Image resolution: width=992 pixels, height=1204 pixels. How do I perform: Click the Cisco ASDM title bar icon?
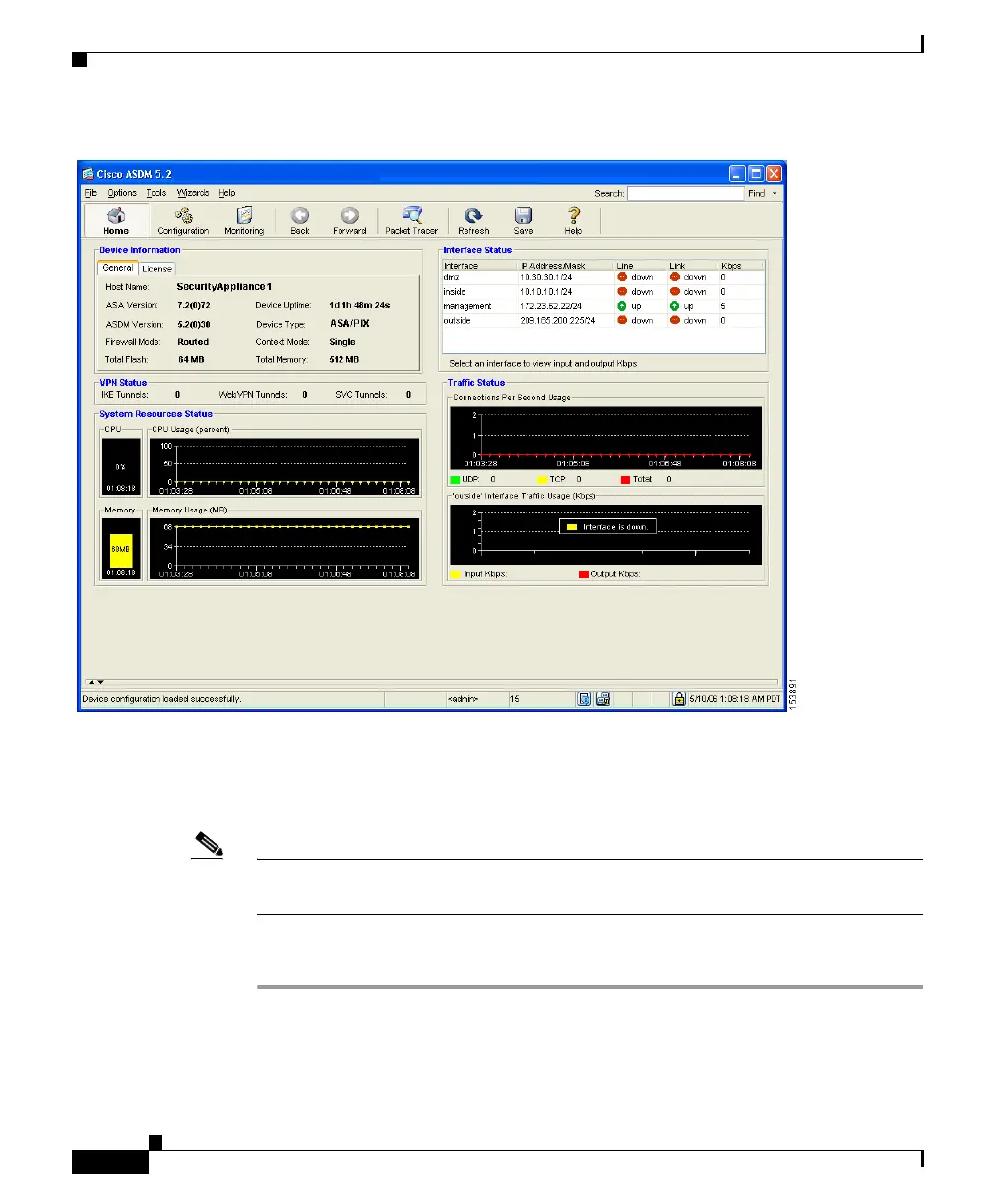pyautogui.click(x=88, y=173)
